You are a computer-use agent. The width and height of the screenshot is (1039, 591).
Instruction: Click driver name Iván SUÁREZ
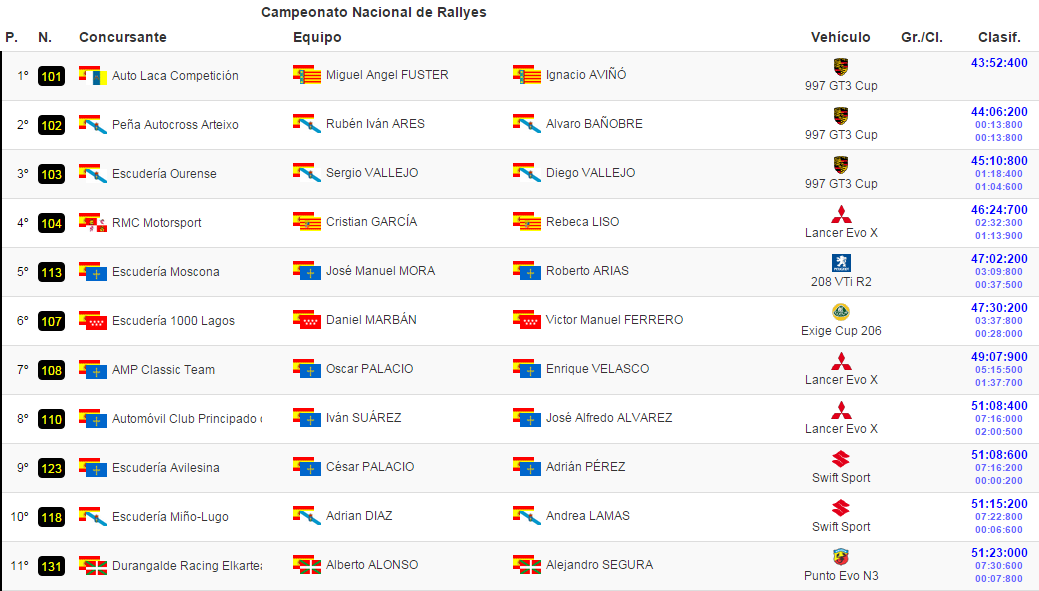(x=364, y=418)
